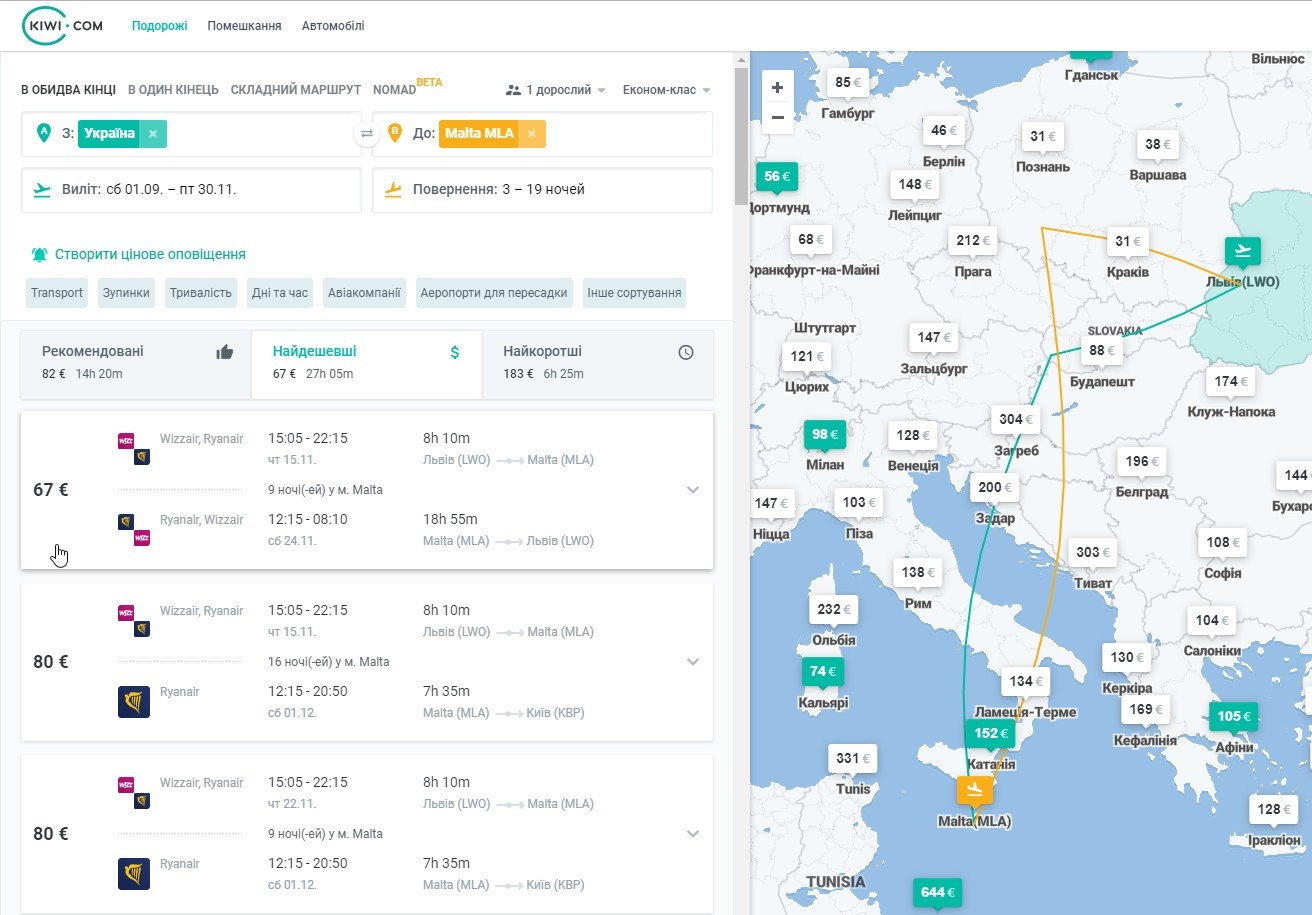Click the 303 € Тиват price marker
Screen dimensions: 1312x915
pyautogui.click(x=1092, y=552)
